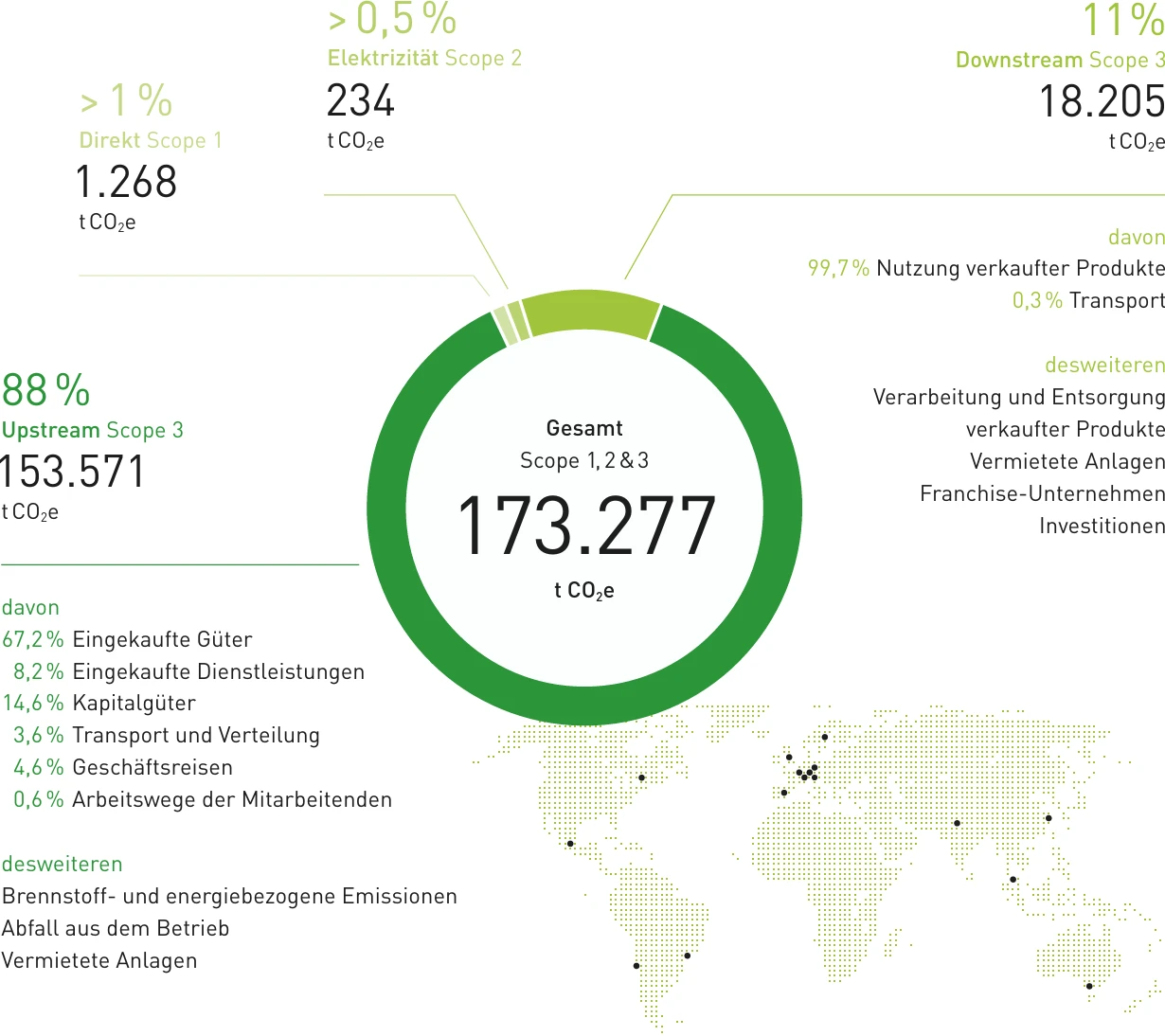Viewport: 1165px width, 1036px height.
Task: Click the Downstream Scope 3 label
Action: [1060, 60]
